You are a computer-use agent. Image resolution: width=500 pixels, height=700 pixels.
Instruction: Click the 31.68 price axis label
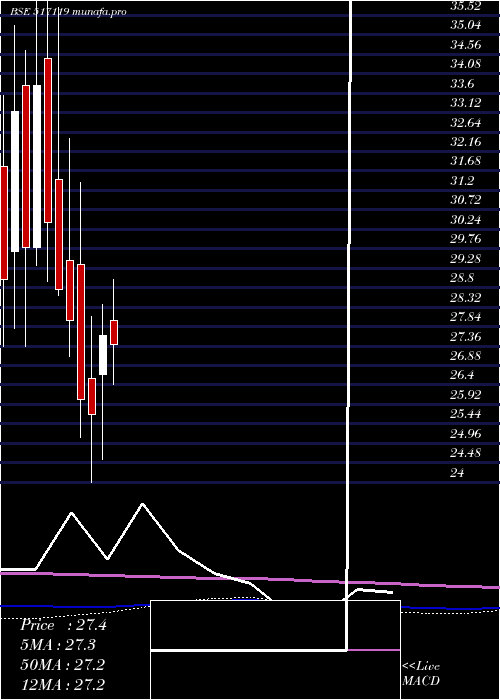[465, 161]
